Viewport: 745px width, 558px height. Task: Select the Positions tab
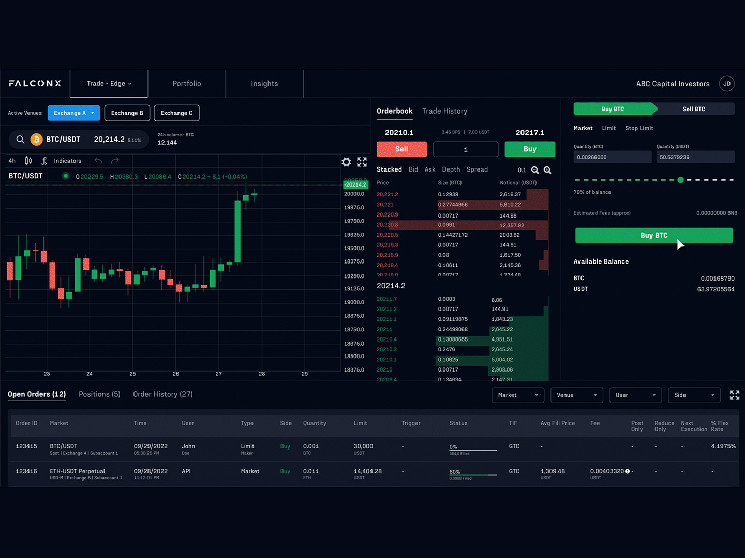(x=99, y=394)
